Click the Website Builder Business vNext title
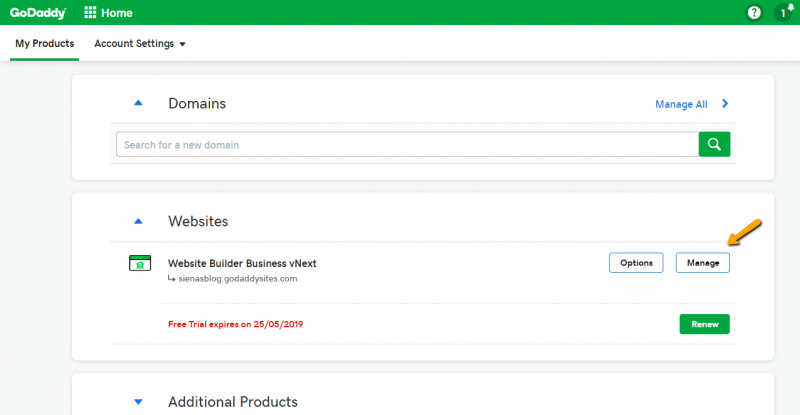800x415 pixels. (x=242, y=263)
